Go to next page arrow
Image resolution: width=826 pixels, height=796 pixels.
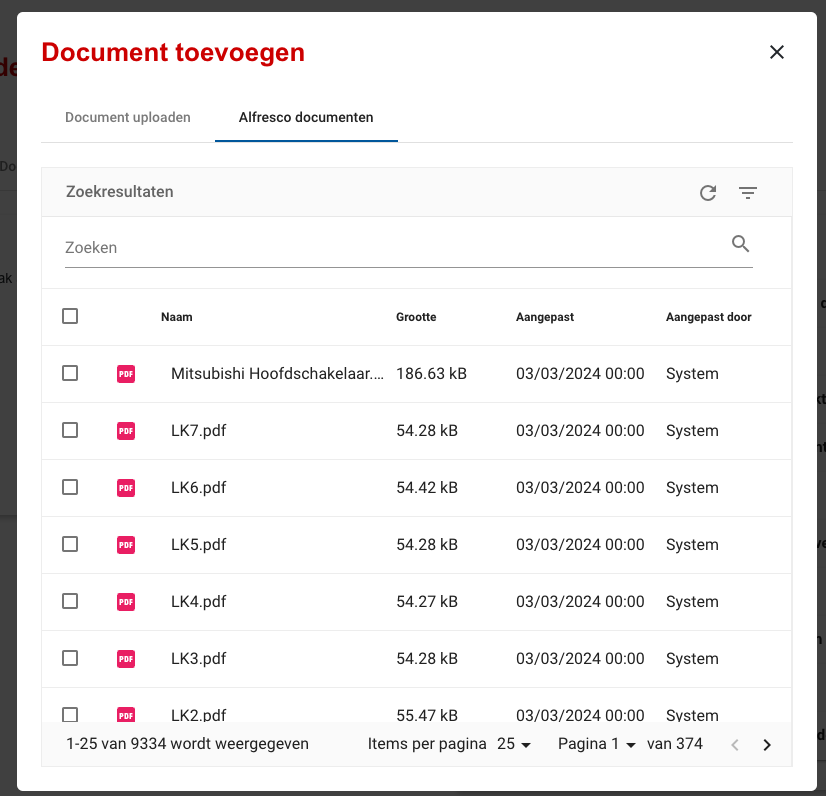pyautogui.click(x=767, y=745)
